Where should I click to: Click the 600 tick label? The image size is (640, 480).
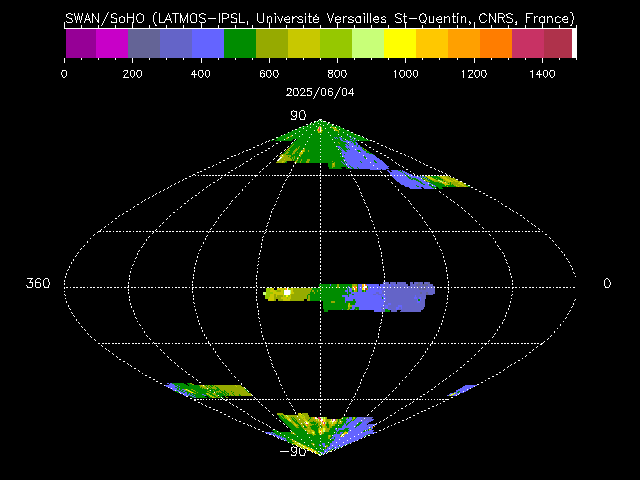click(x=269, y=74)
